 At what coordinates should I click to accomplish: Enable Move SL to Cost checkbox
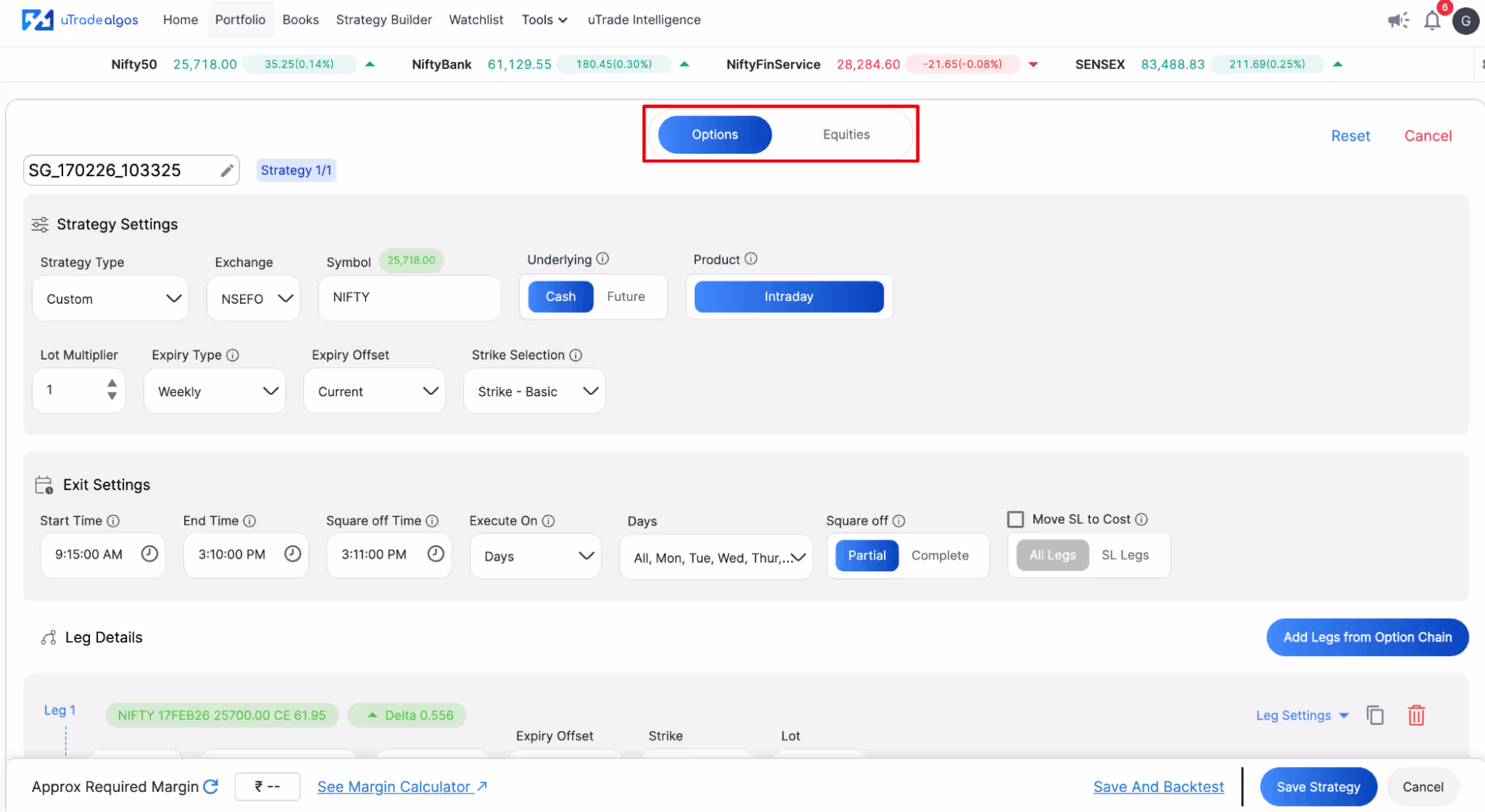click(x=1015, y=519)
